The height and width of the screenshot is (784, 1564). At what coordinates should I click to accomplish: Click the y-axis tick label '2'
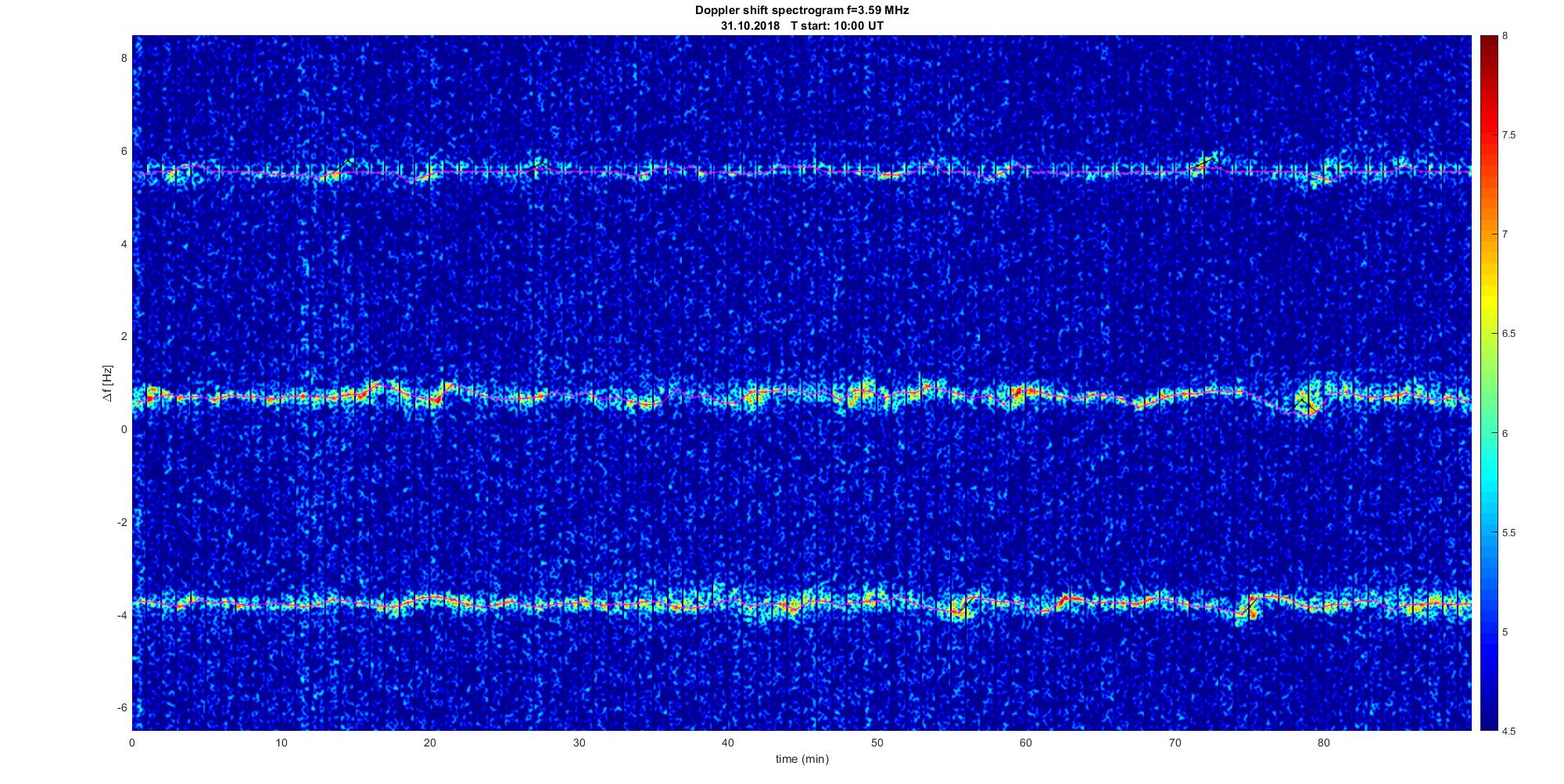coord(124,336)
